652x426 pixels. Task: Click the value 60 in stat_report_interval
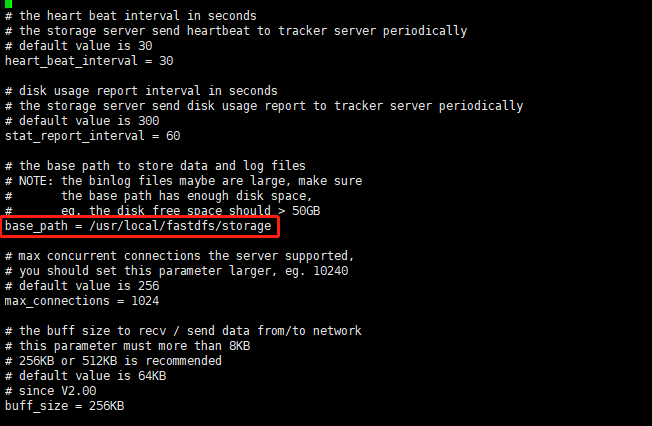point(173,136)
